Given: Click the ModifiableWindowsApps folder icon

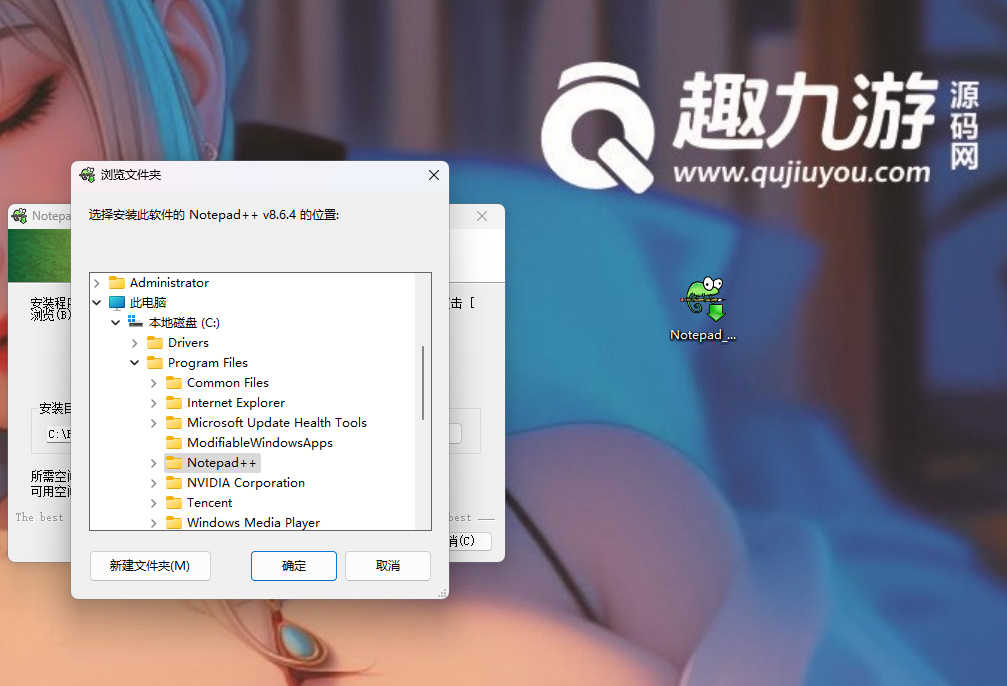Looking at the screenshot, I should pyautogui.click(x=174, y=443).
